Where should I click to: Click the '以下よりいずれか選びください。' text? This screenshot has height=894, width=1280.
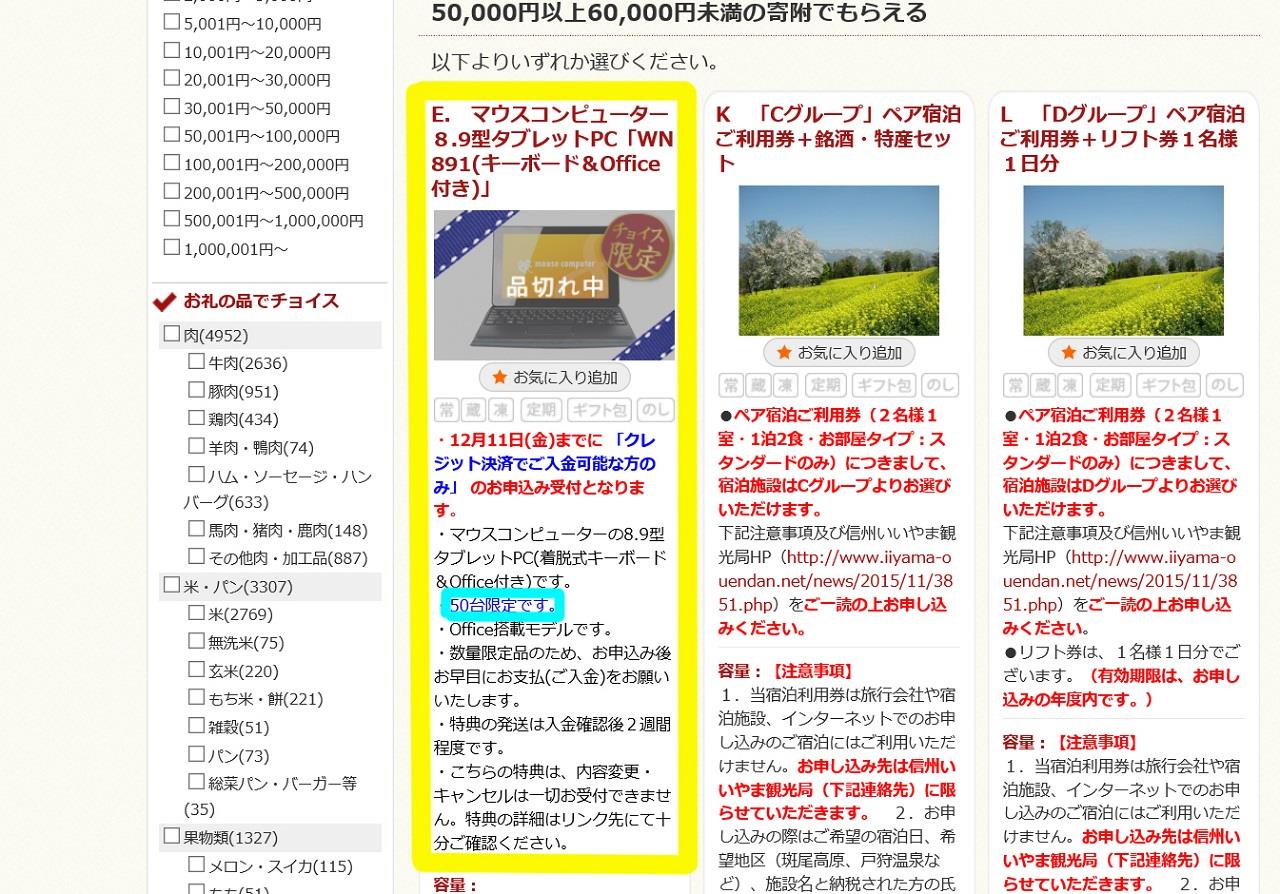pos(575,61)
